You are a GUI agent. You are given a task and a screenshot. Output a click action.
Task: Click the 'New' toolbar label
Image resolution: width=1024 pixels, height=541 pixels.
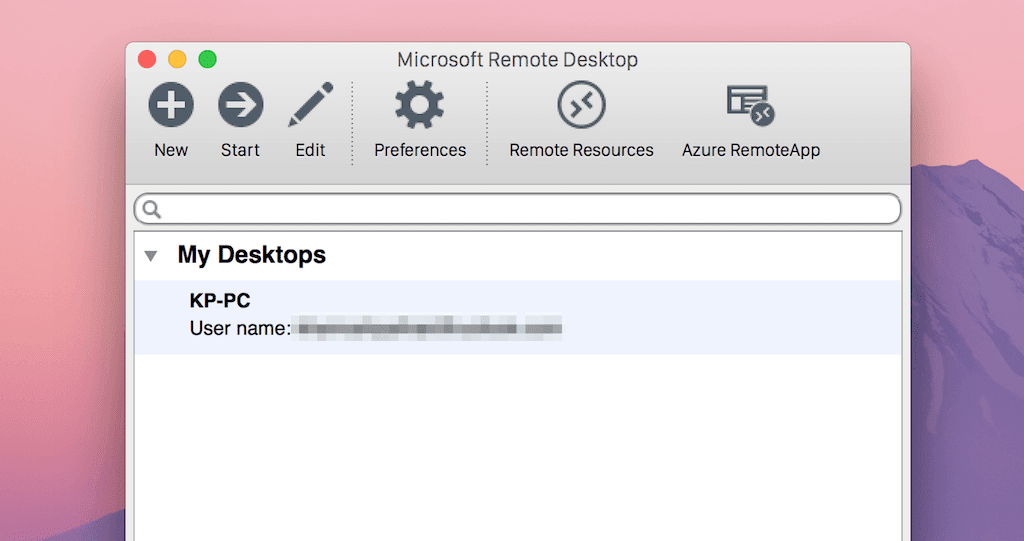tap(171, 150)
